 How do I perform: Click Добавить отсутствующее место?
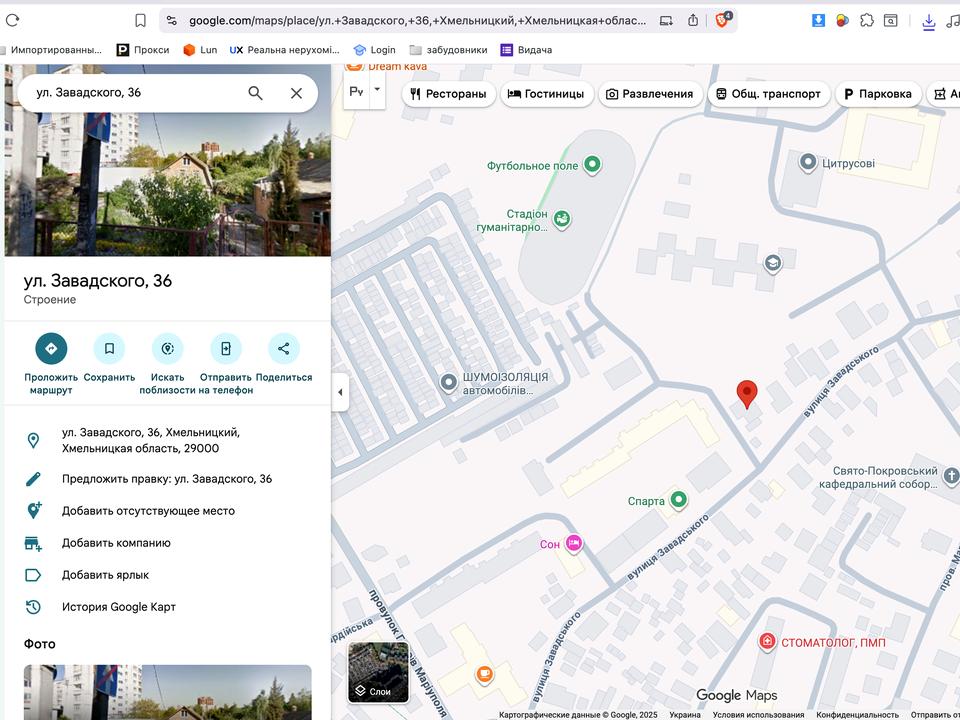148,511
